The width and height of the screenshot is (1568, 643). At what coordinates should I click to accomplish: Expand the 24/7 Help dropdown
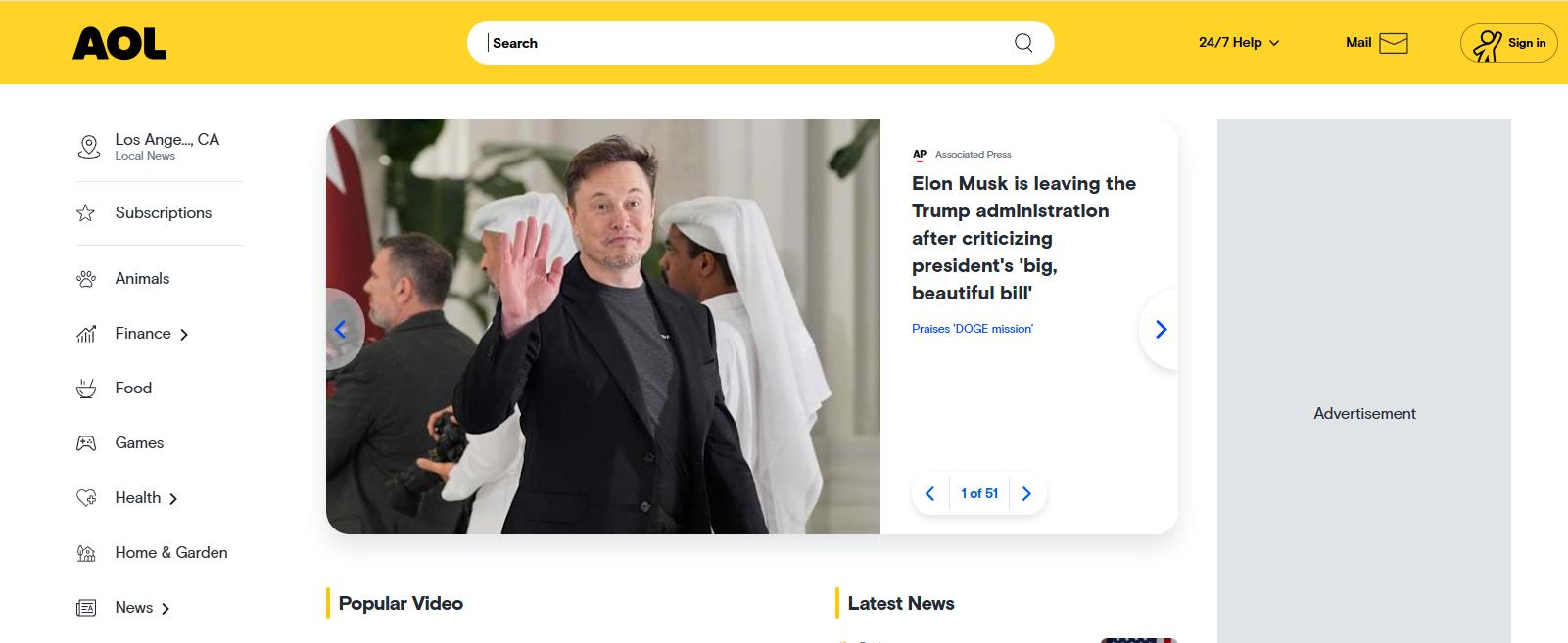point(1239,43)
